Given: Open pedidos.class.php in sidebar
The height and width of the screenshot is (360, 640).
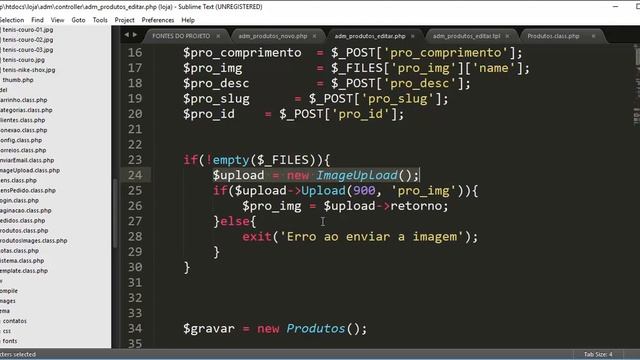Looking at the screenshot, I should tap(22, 220).
